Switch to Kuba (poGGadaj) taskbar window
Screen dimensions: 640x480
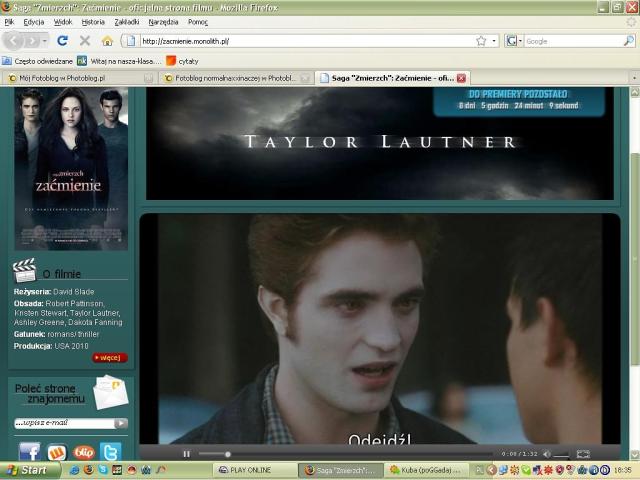[x=426, y=470]
